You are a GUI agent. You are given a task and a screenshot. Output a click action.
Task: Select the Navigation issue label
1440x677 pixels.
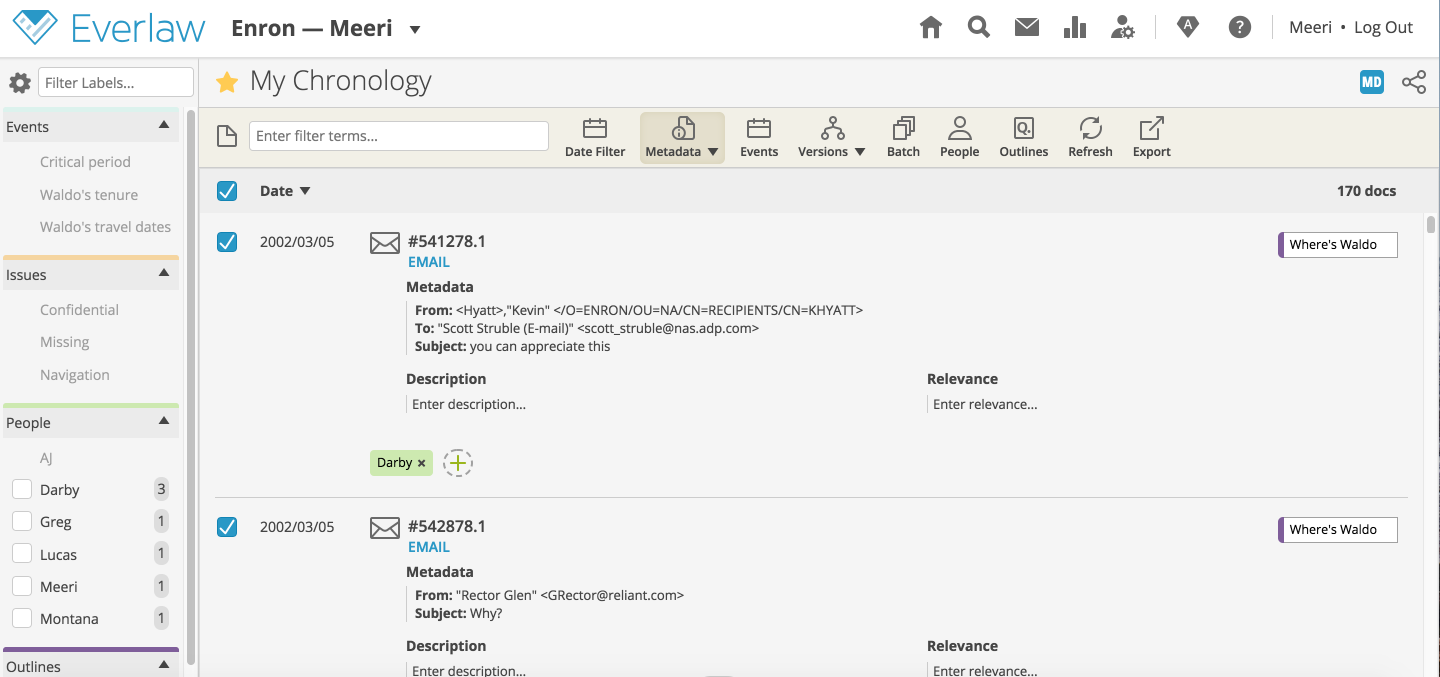[x=75, y=375]
